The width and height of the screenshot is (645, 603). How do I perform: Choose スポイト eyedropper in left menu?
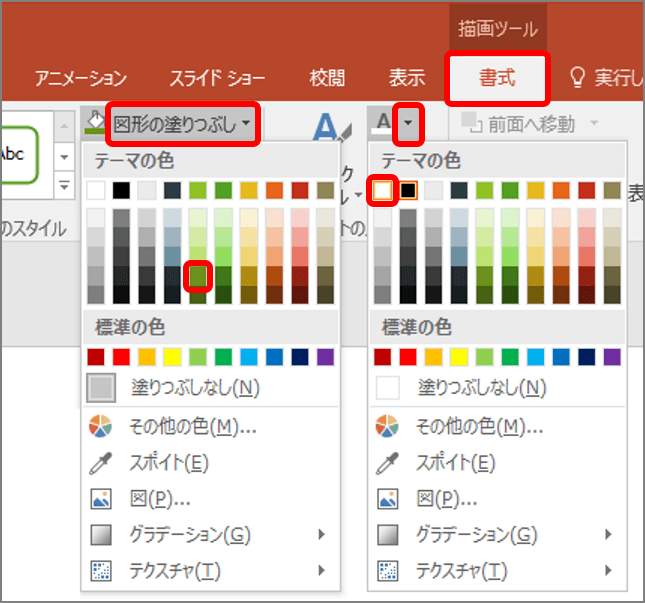click(x=211, y=463)
